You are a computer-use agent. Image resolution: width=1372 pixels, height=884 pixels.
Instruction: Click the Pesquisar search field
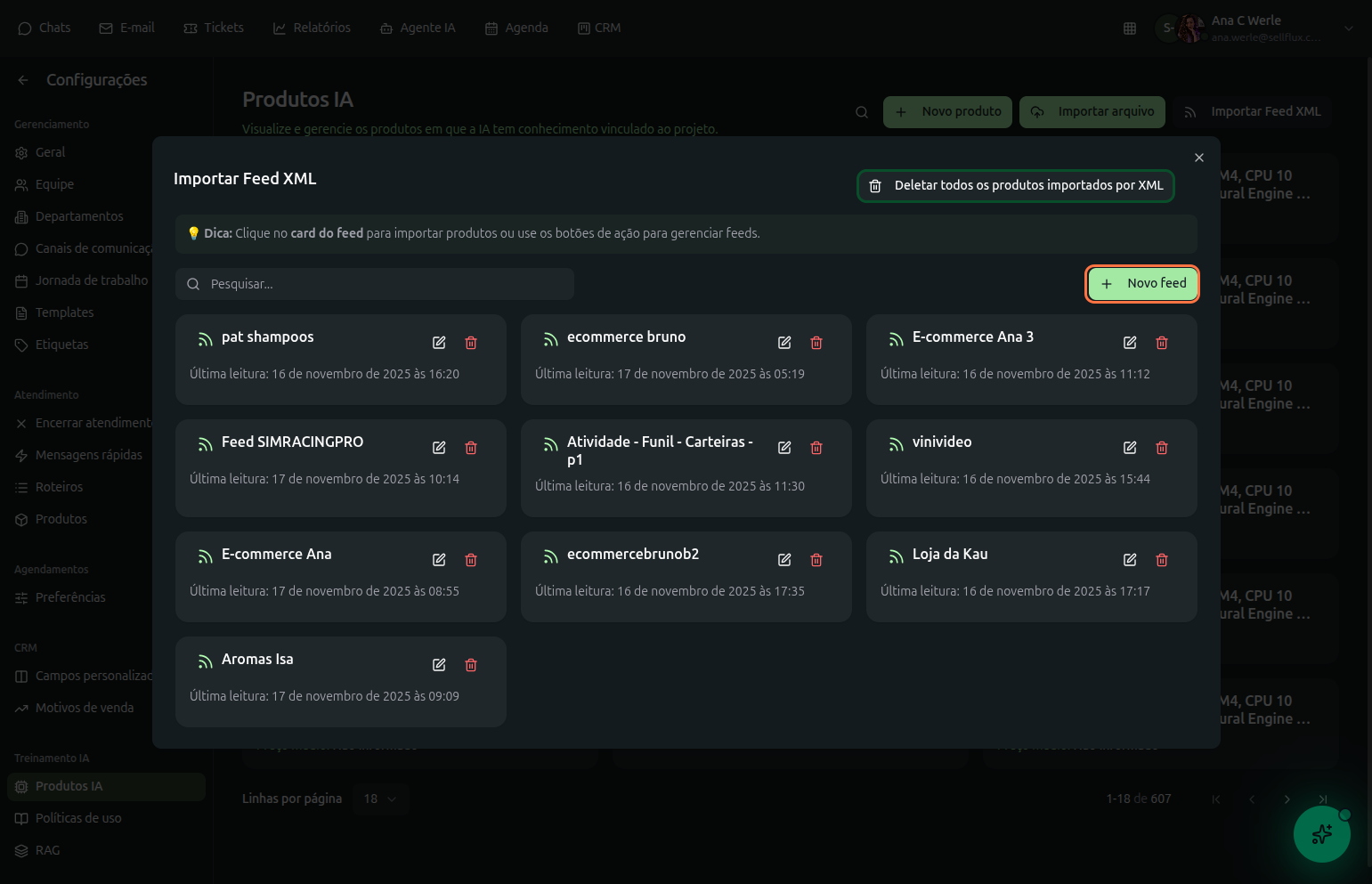tap(375, 284)
